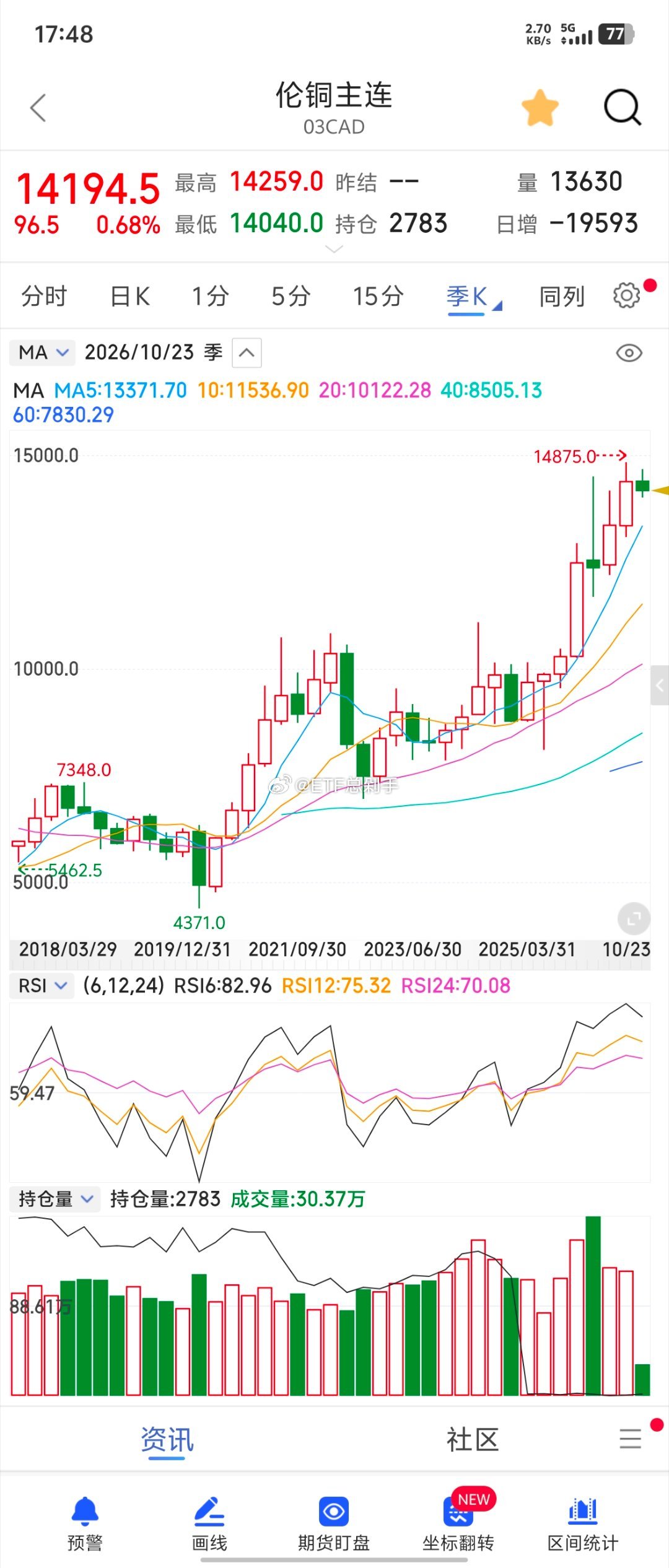The width and height of the screenshot is (669, 1568).
Task: Open the hamburger menu beside 社区
Action: tap(631, 1439)
